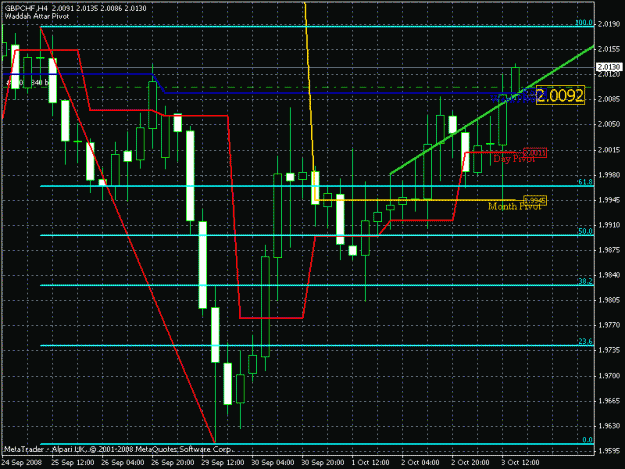Screen dimensions: 625x469
Task: Click 2.0085 on the price axis
Action: [609, 99]
